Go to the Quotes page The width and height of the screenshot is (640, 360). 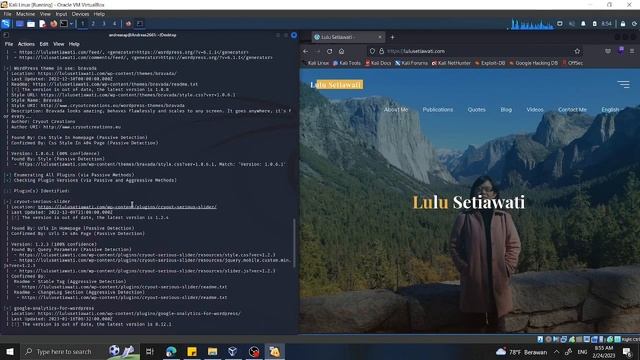click(476, 110)
